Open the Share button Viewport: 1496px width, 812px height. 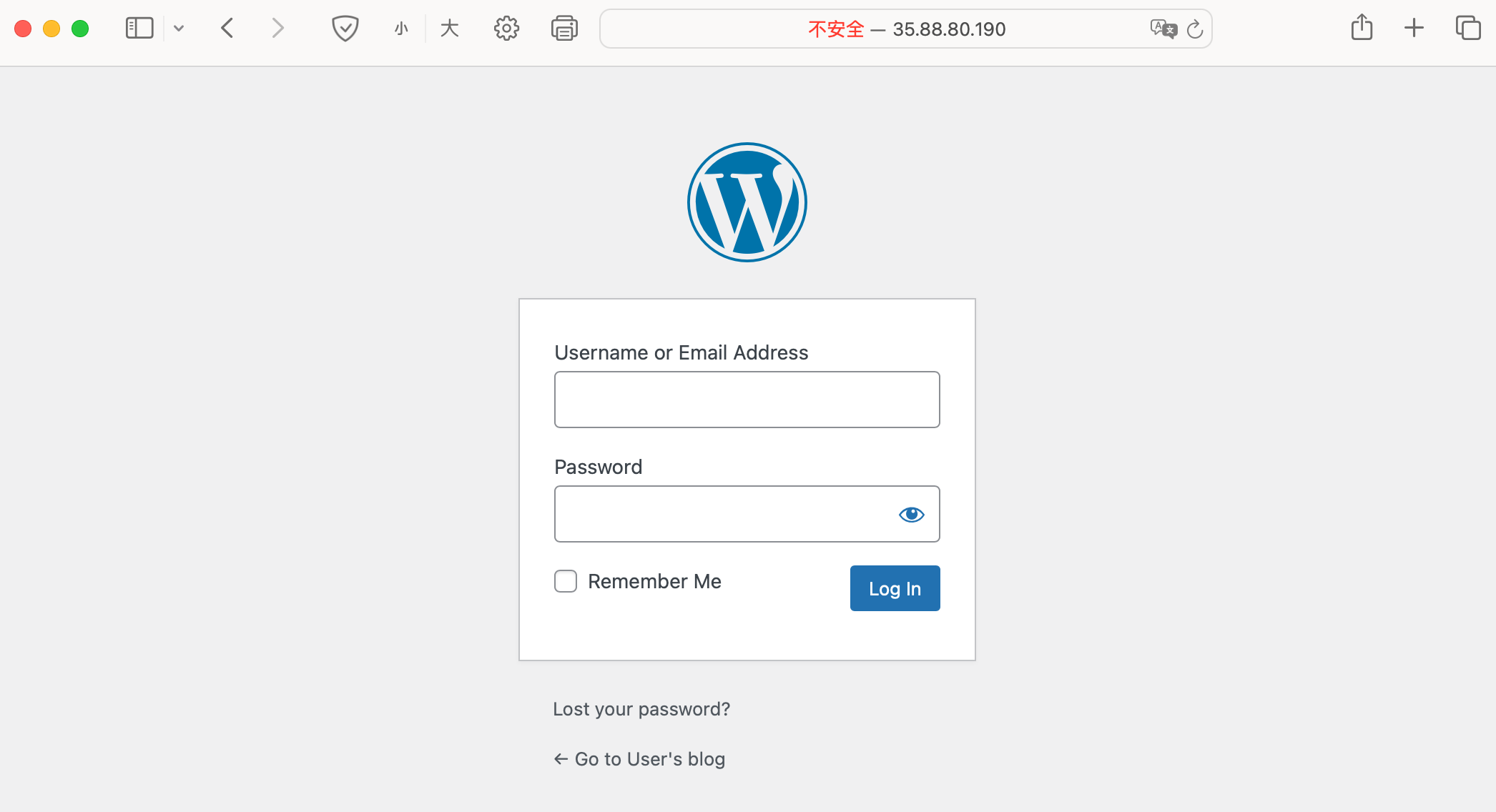[1362, 27]
